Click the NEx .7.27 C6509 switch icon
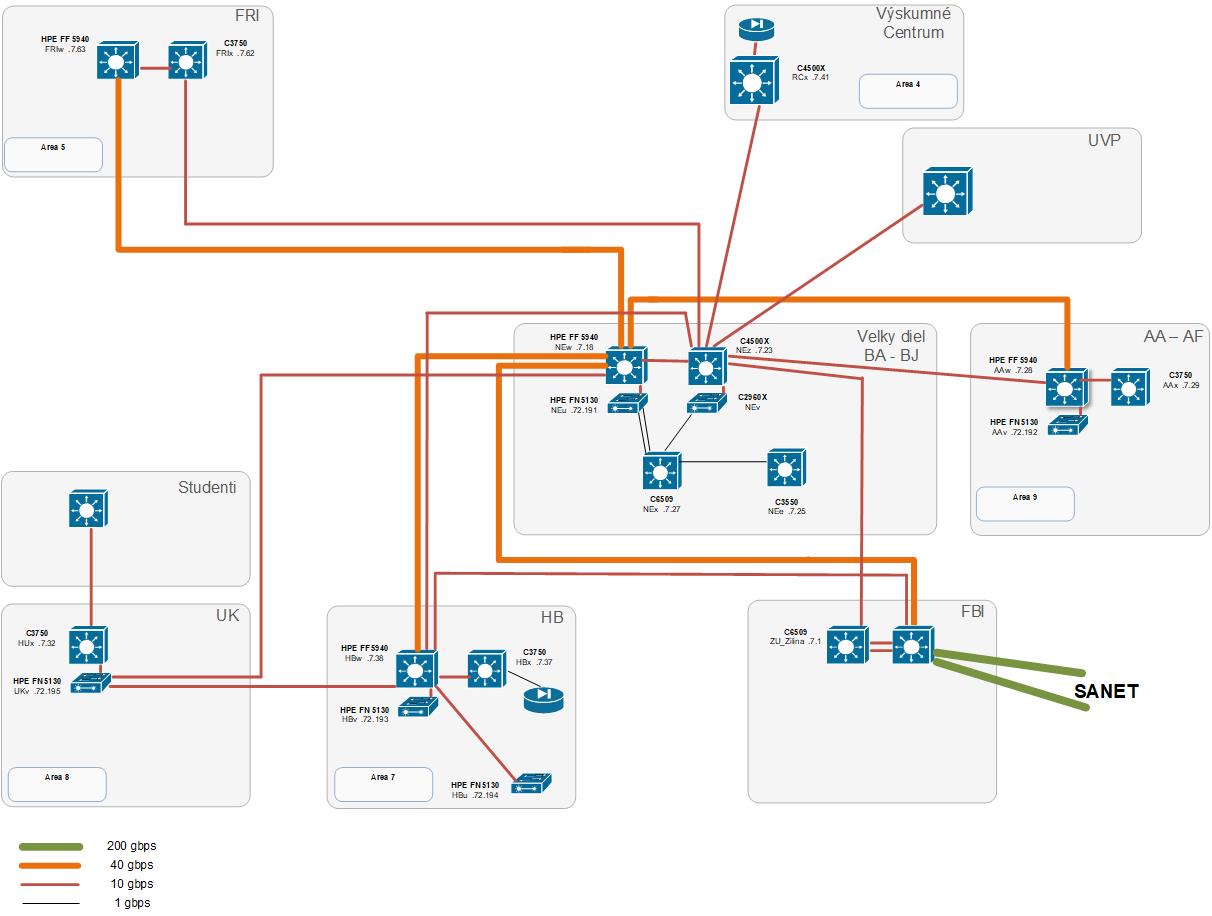 click(x=661, y=470)
